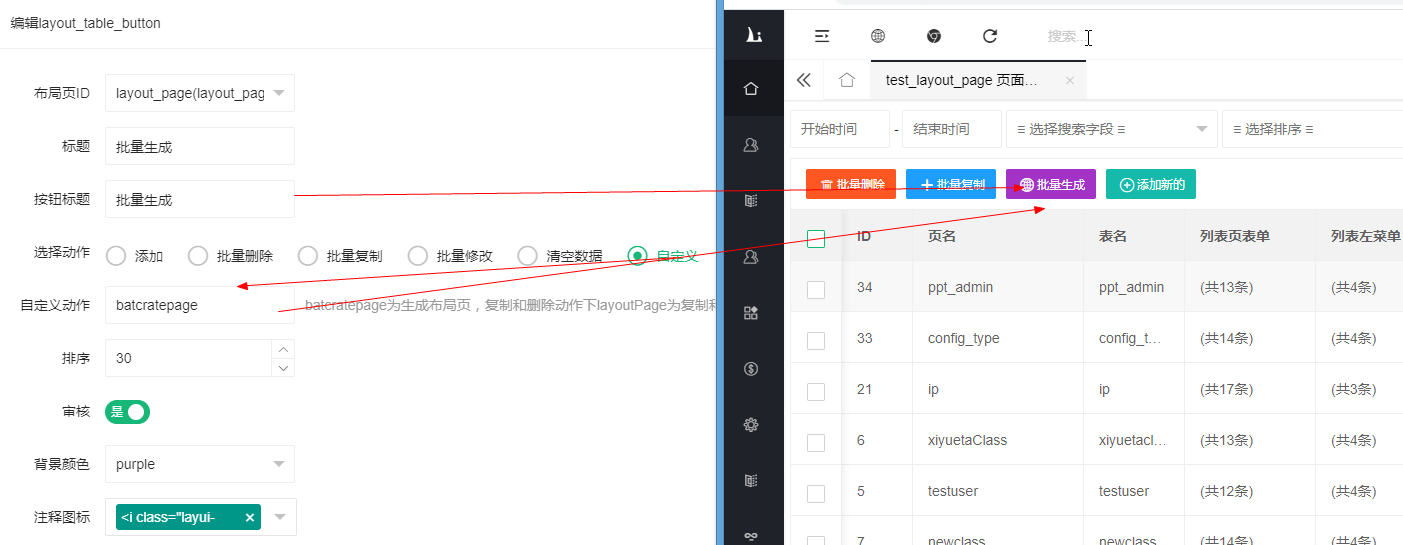This screenshot has height=545, width=1403.
Task: Open the 选择搜索字段 dropdown
Action: [x=1111, y=129]
